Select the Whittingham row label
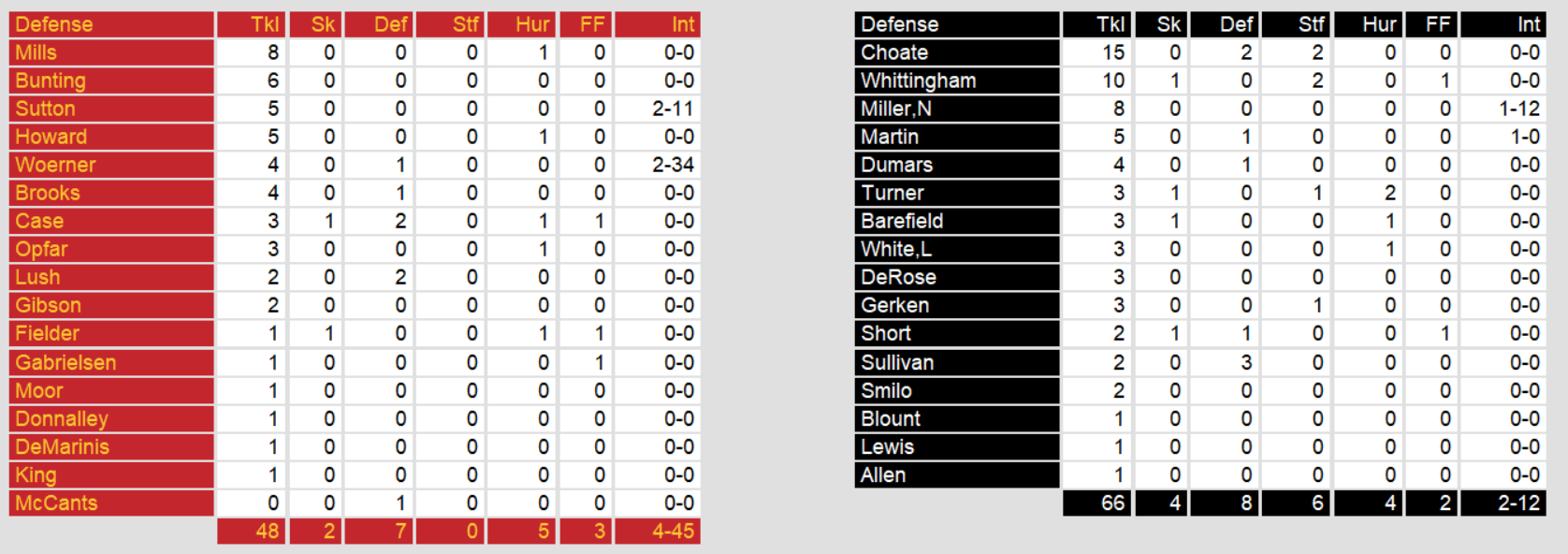The width and height of the screenshot is (1568, 554). pyautogui.click(x=957, y=80)
